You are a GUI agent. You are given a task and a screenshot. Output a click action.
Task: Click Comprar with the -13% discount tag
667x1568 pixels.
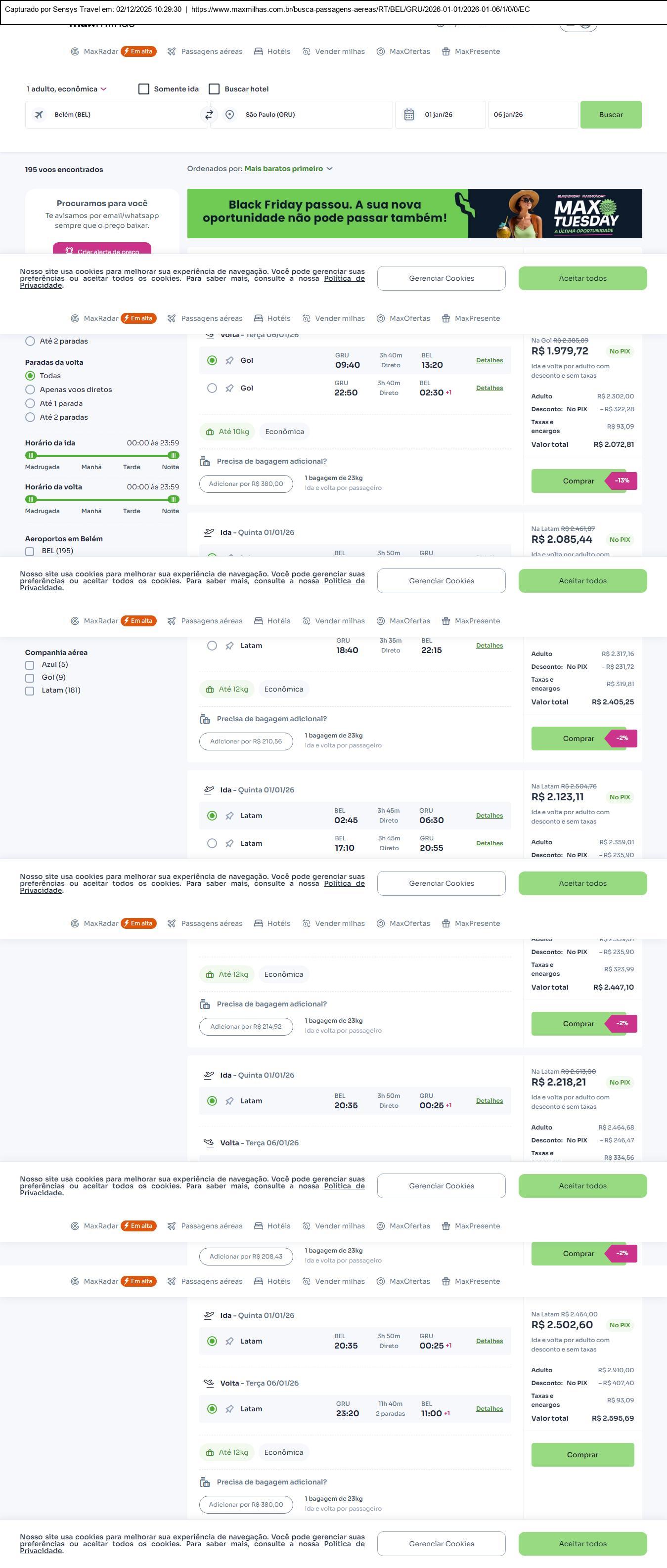[x=578, y=481]
